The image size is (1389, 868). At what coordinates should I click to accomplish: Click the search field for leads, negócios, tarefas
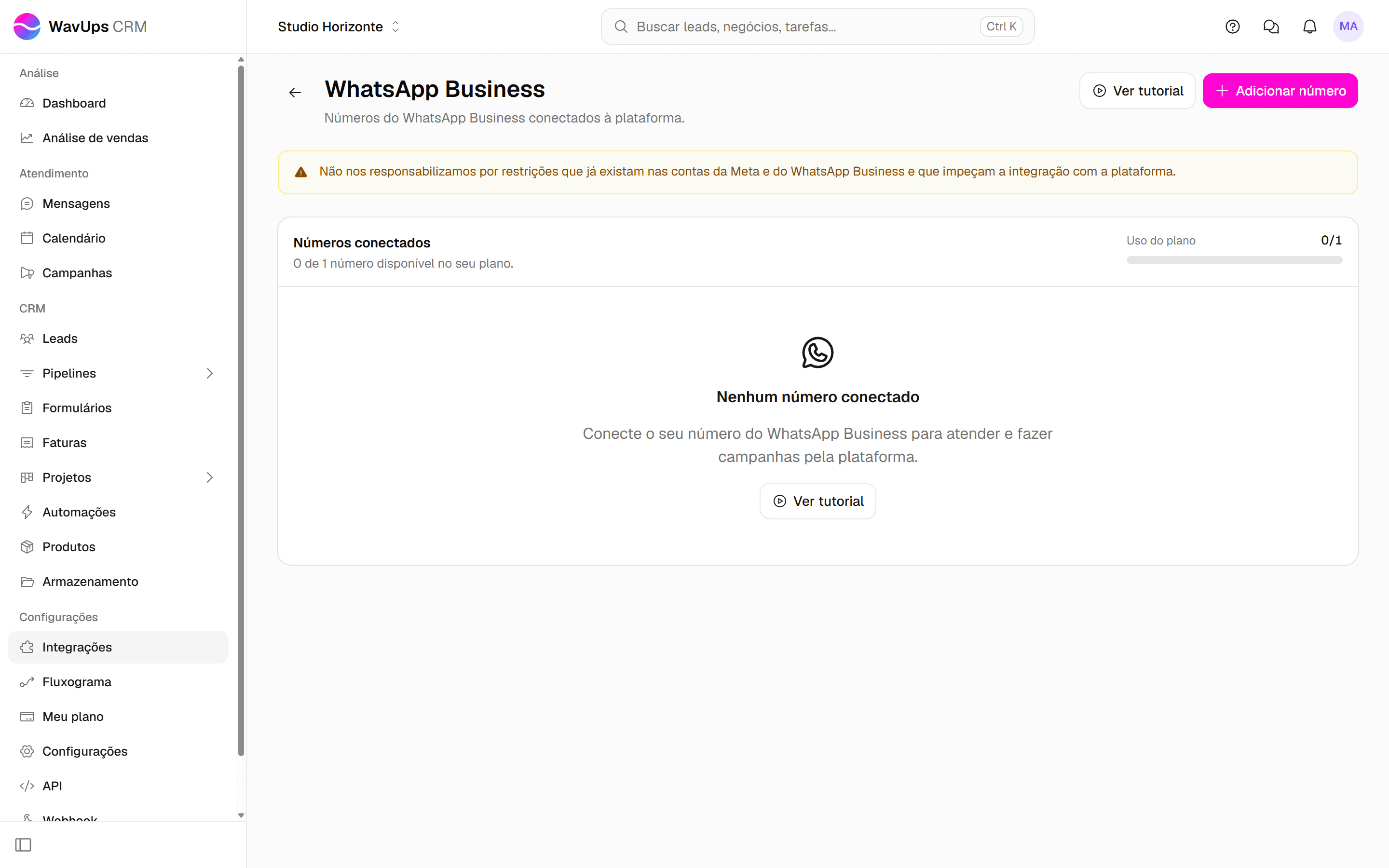[x=817, y=27]
